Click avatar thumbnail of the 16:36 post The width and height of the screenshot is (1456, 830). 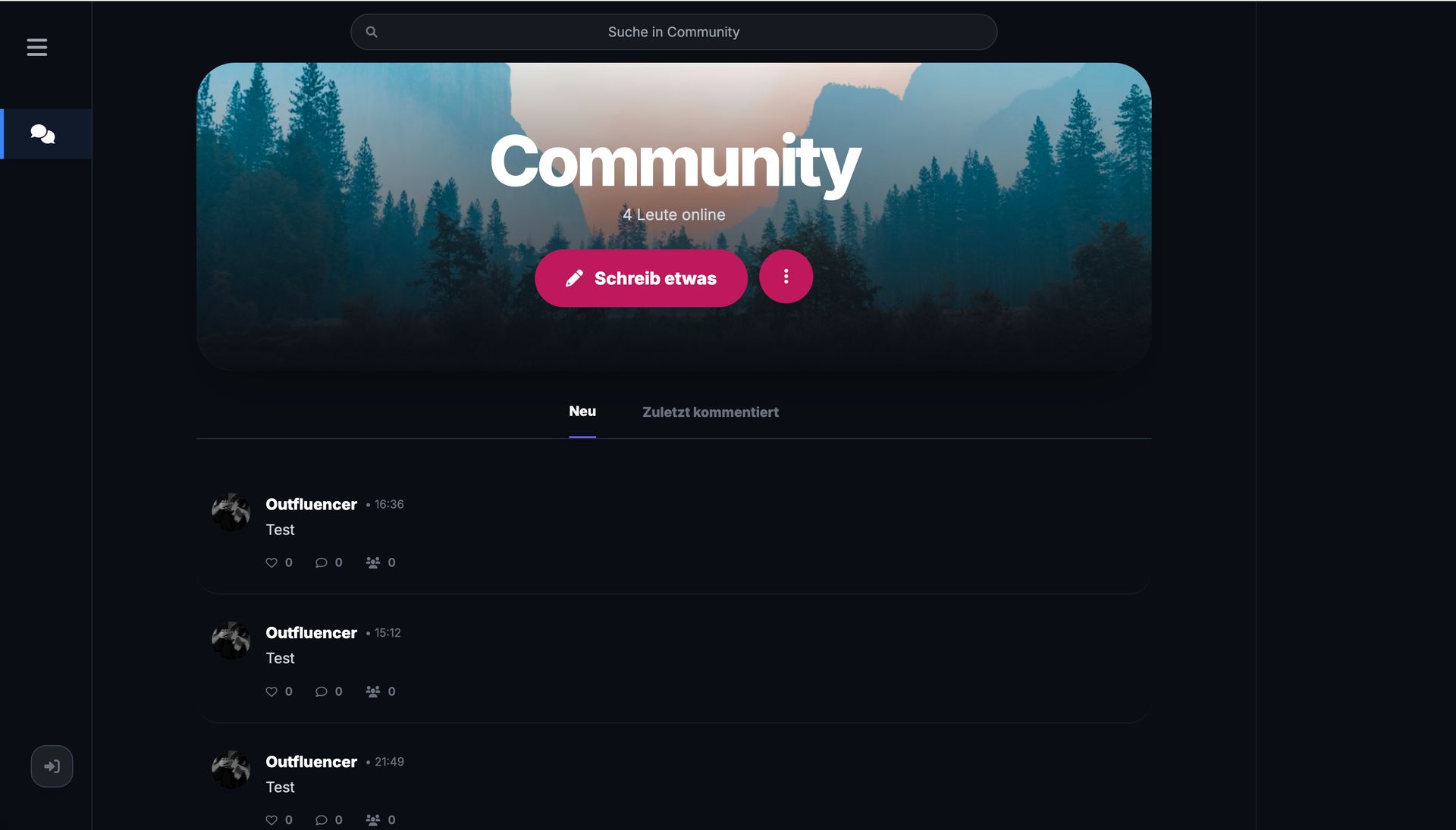click(231, 512)
